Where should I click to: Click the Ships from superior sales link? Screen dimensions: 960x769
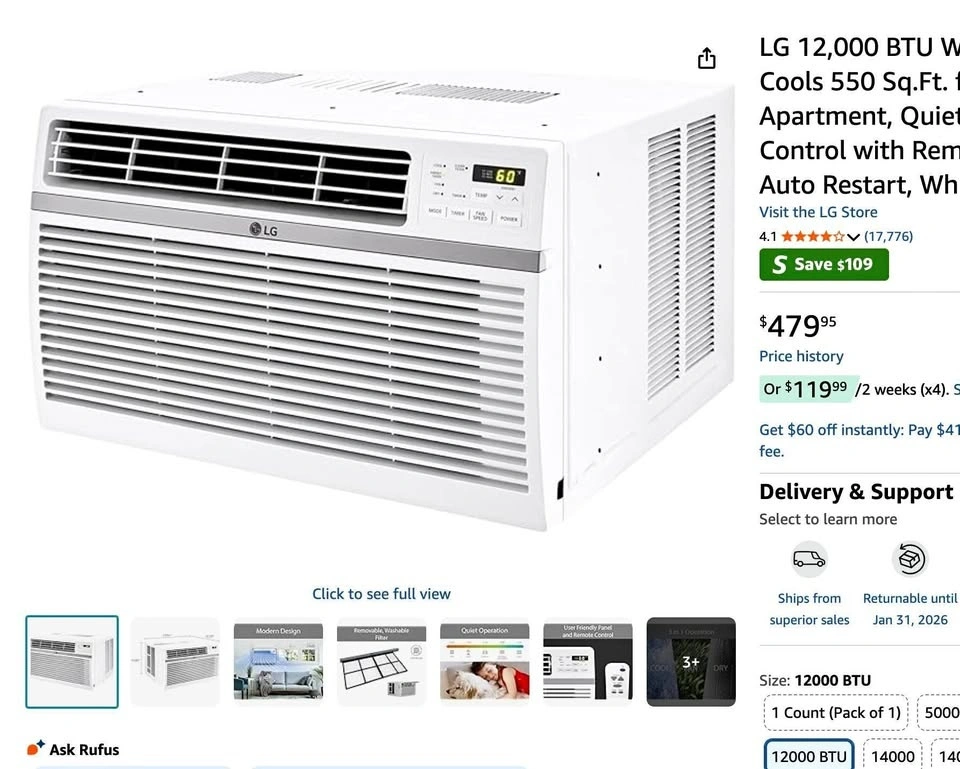pos(809,609)
